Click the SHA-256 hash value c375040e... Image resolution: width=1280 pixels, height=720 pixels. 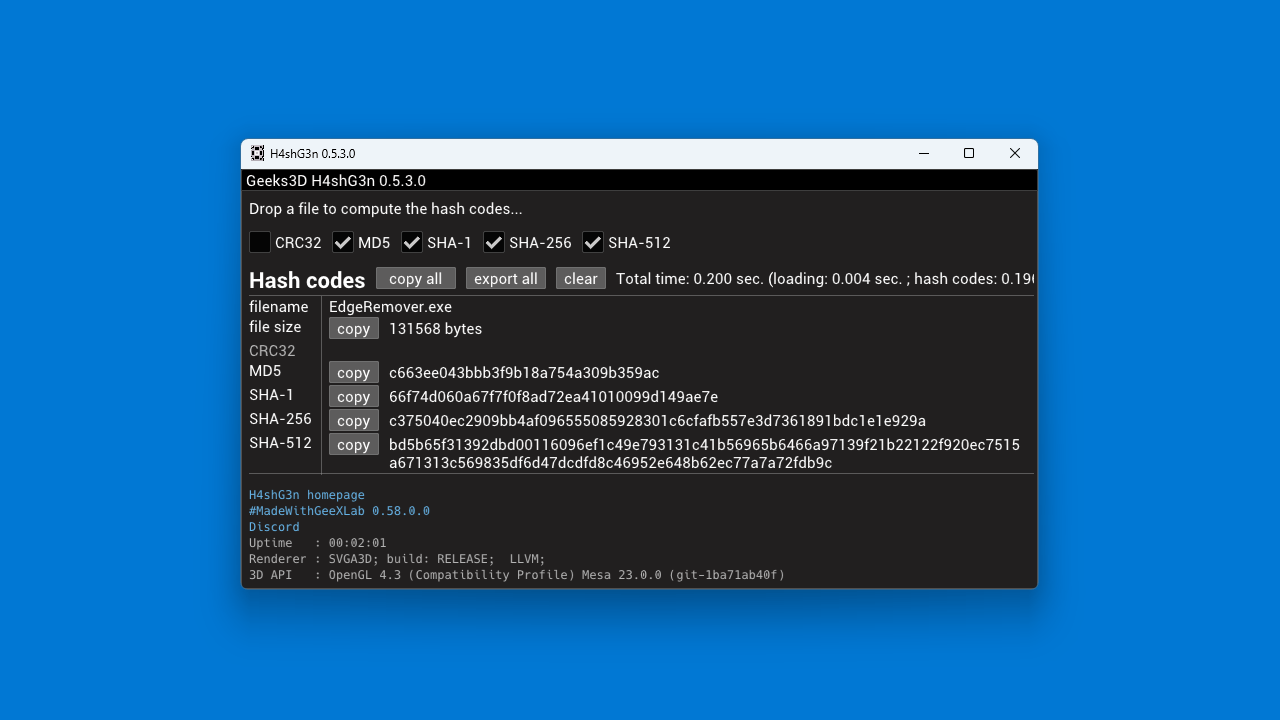click(657, 421)
